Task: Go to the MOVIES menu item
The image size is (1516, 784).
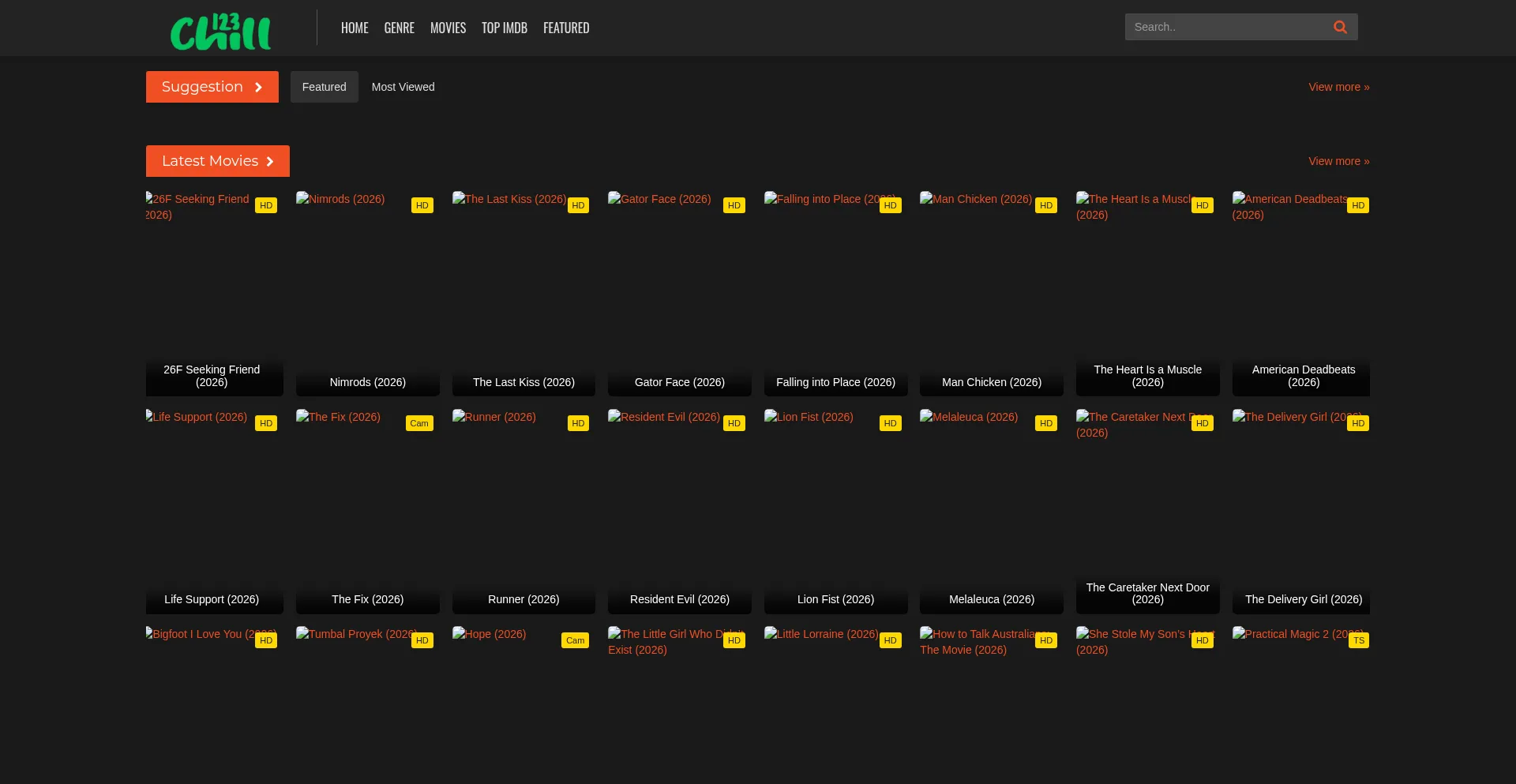Action: (x=448, y=28)
